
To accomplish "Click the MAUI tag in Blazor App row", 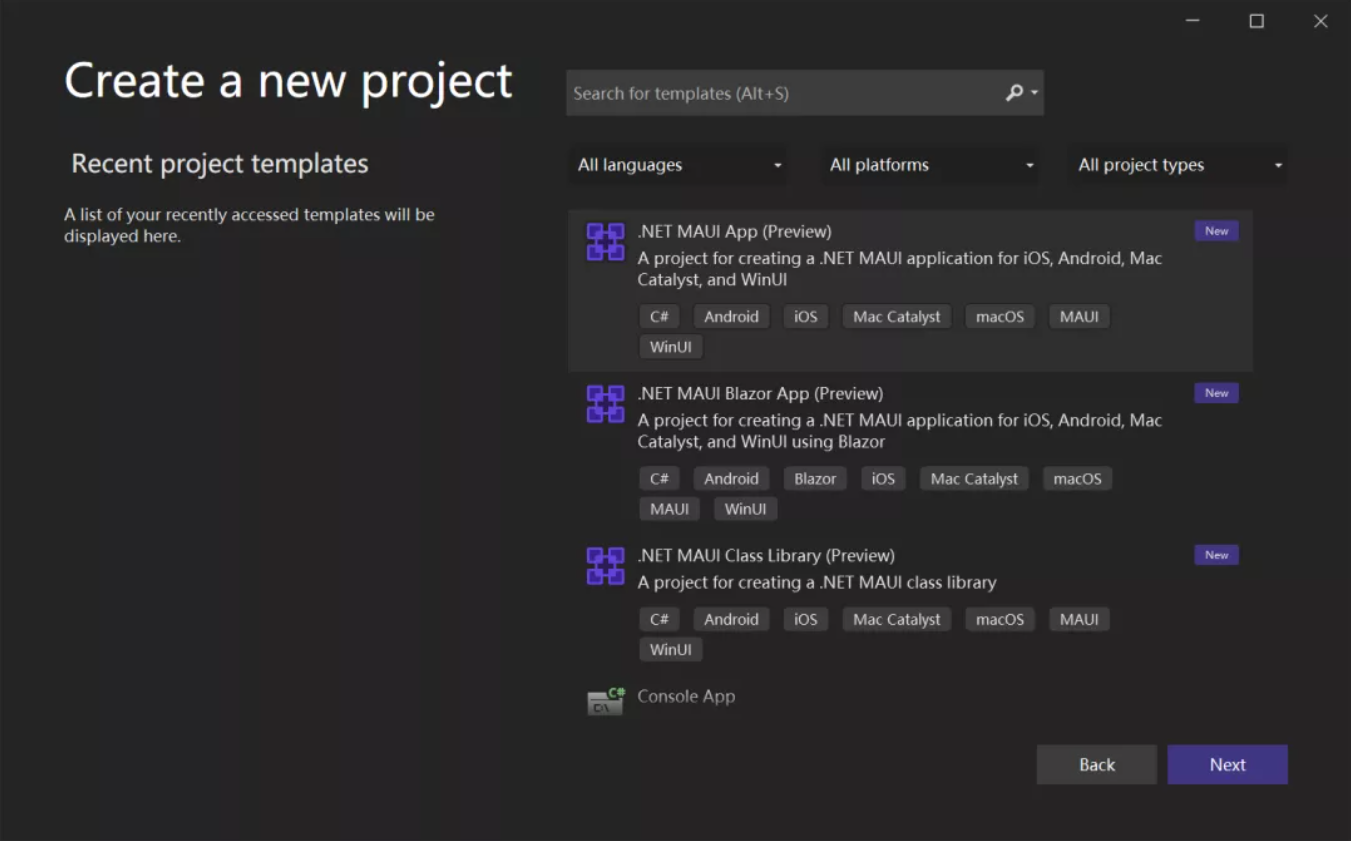I will point(669,509).
